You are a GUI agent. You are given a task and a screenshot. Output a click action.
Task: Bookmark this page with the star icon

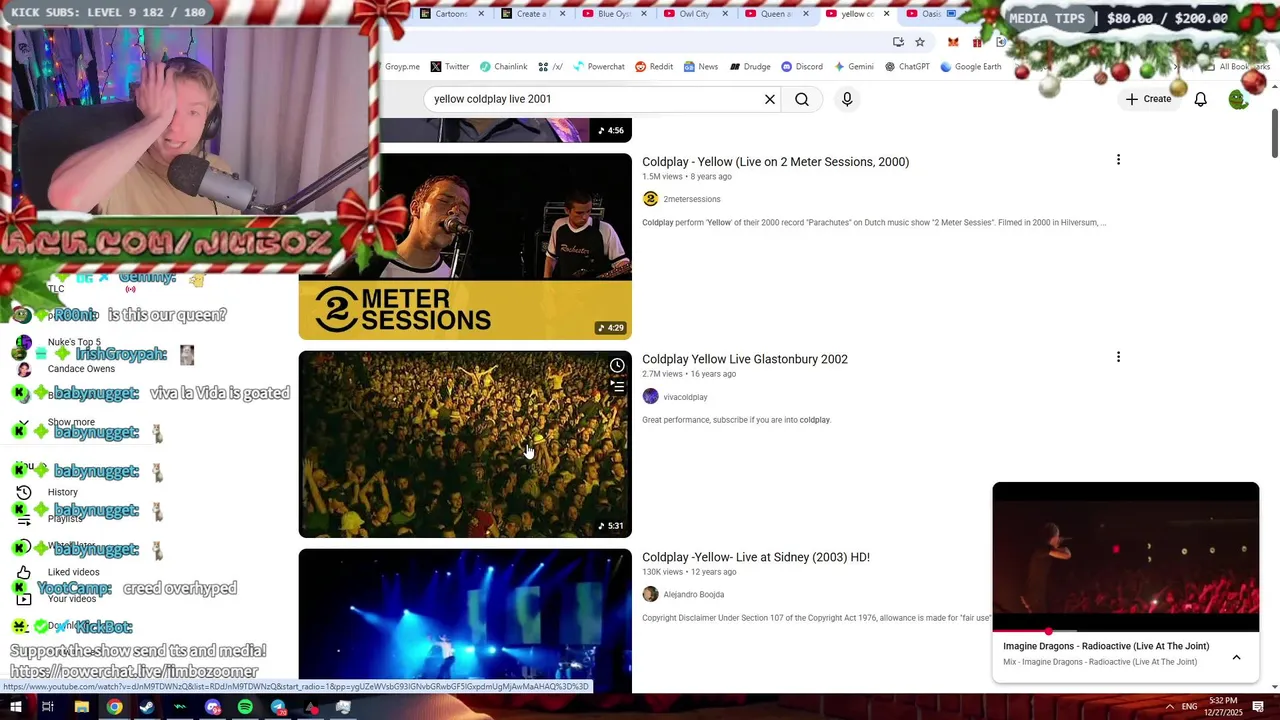coord(920,42)
